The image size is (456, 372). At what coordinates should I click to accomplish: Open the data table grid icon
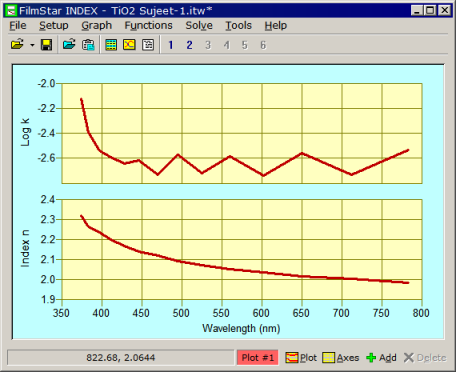tap(111, 45)
